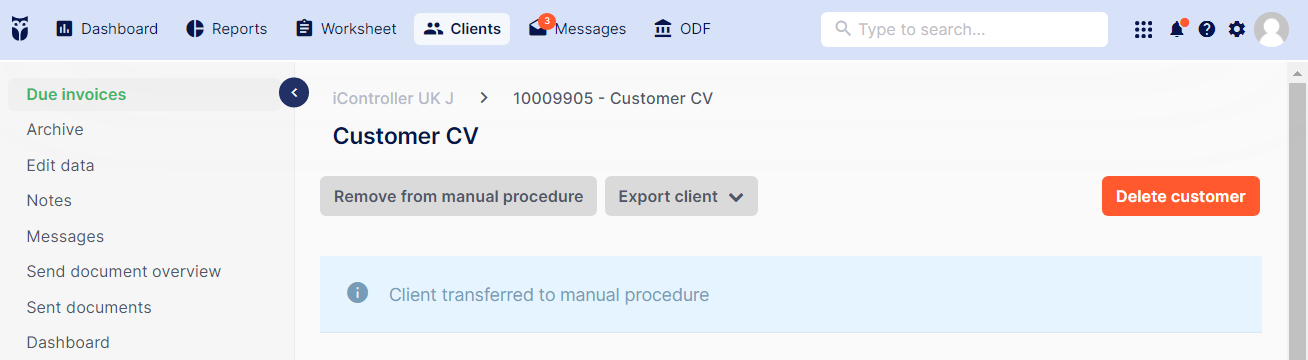
Task: Click the iController UK J breadcrumb link
Action: [393, 98]
